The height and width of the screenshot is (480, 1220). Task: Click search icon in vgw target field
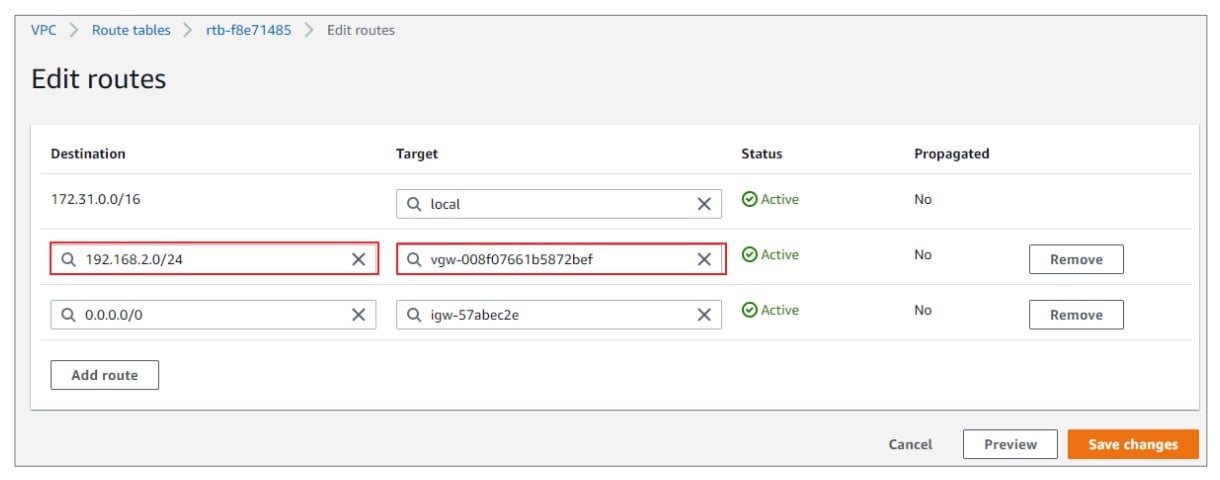point(414,259)
